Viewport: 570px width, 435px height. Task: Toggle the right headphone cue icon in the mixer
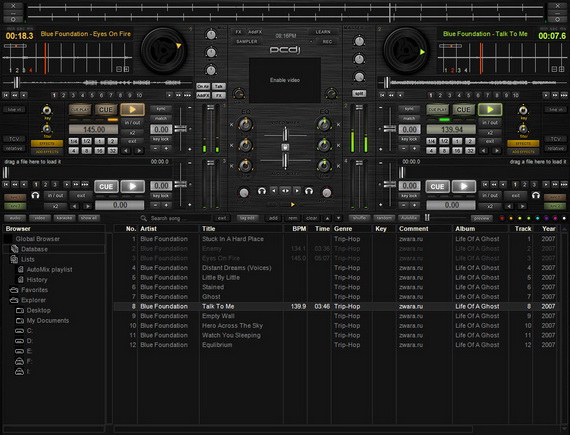309,190
